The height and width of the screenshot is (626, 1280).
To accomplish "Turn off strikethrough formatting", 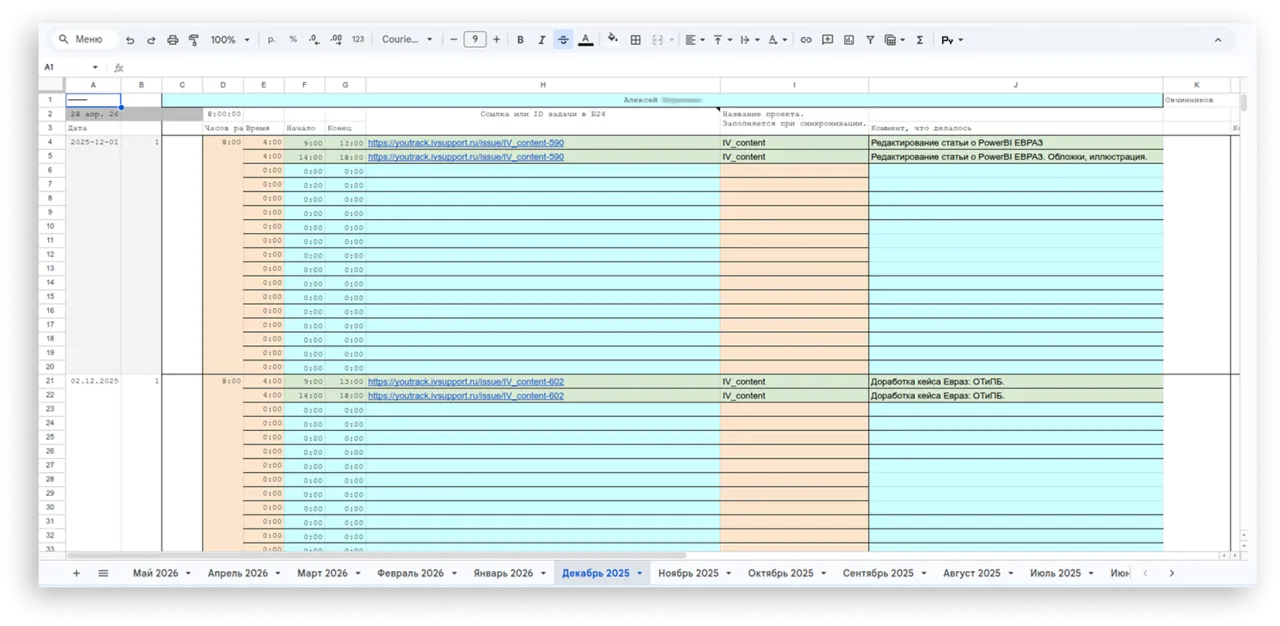I will [x=563, y=40].
